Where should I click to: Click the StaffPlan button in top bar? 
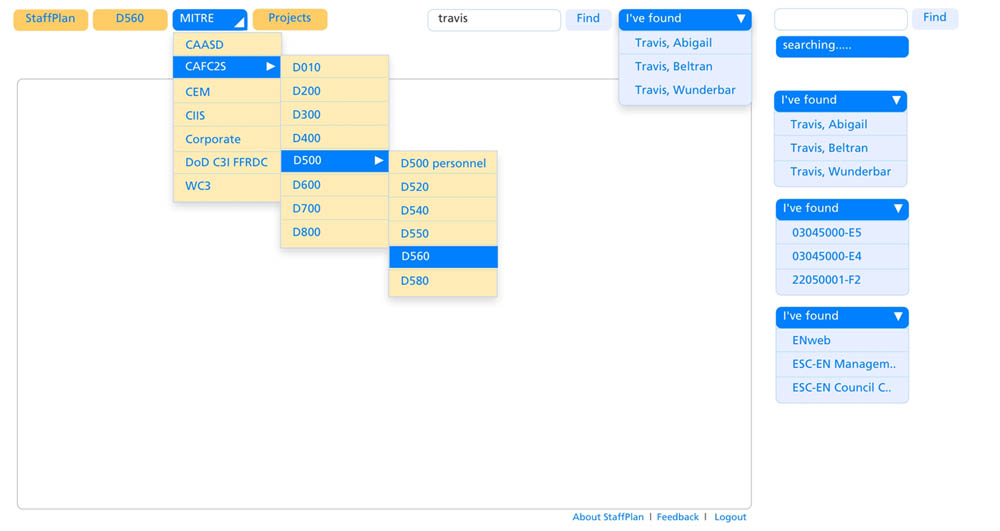50,19
